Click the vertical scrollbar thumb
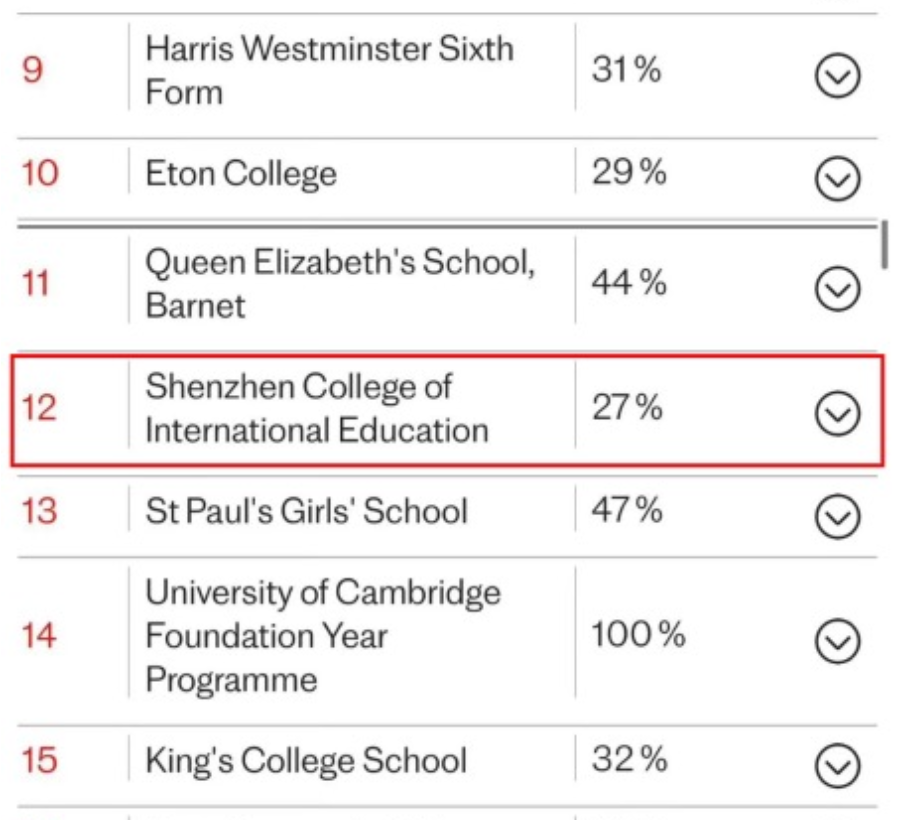Screen dimensions: 916x820 884,244
